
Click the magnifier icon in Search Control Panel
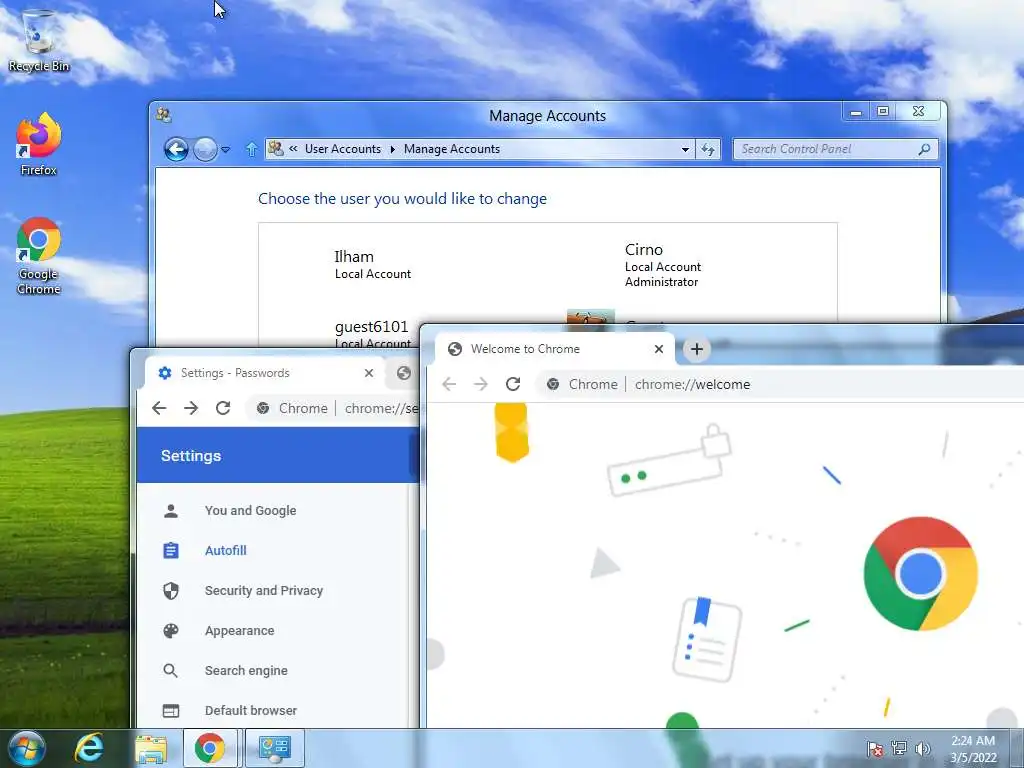click(924, 150)
